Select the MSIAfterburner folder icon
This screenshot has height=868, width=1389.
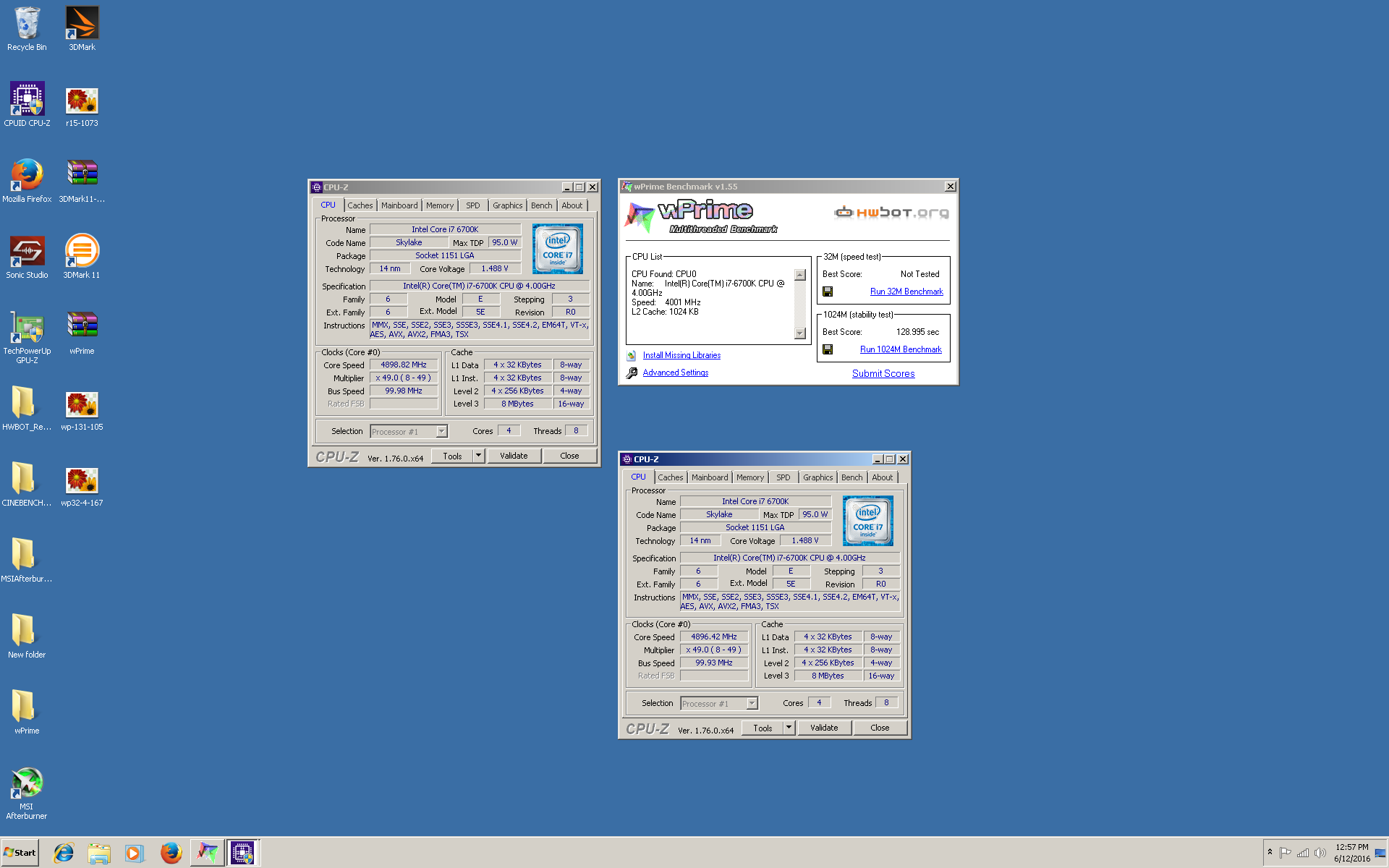click(27, 561)
